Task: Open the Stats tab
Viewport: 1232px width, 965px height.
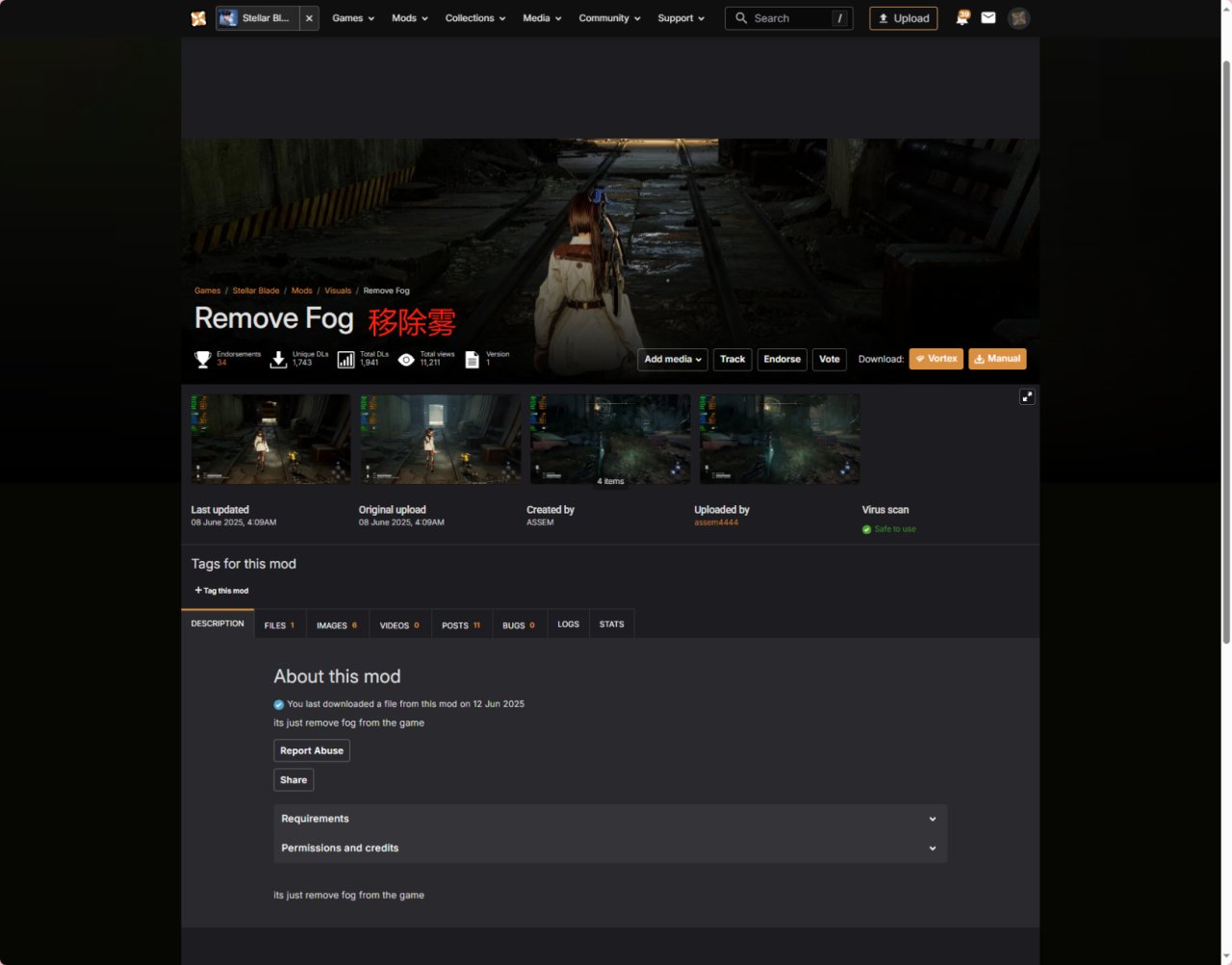Action: pyautogui.click(x=611, y=624)
